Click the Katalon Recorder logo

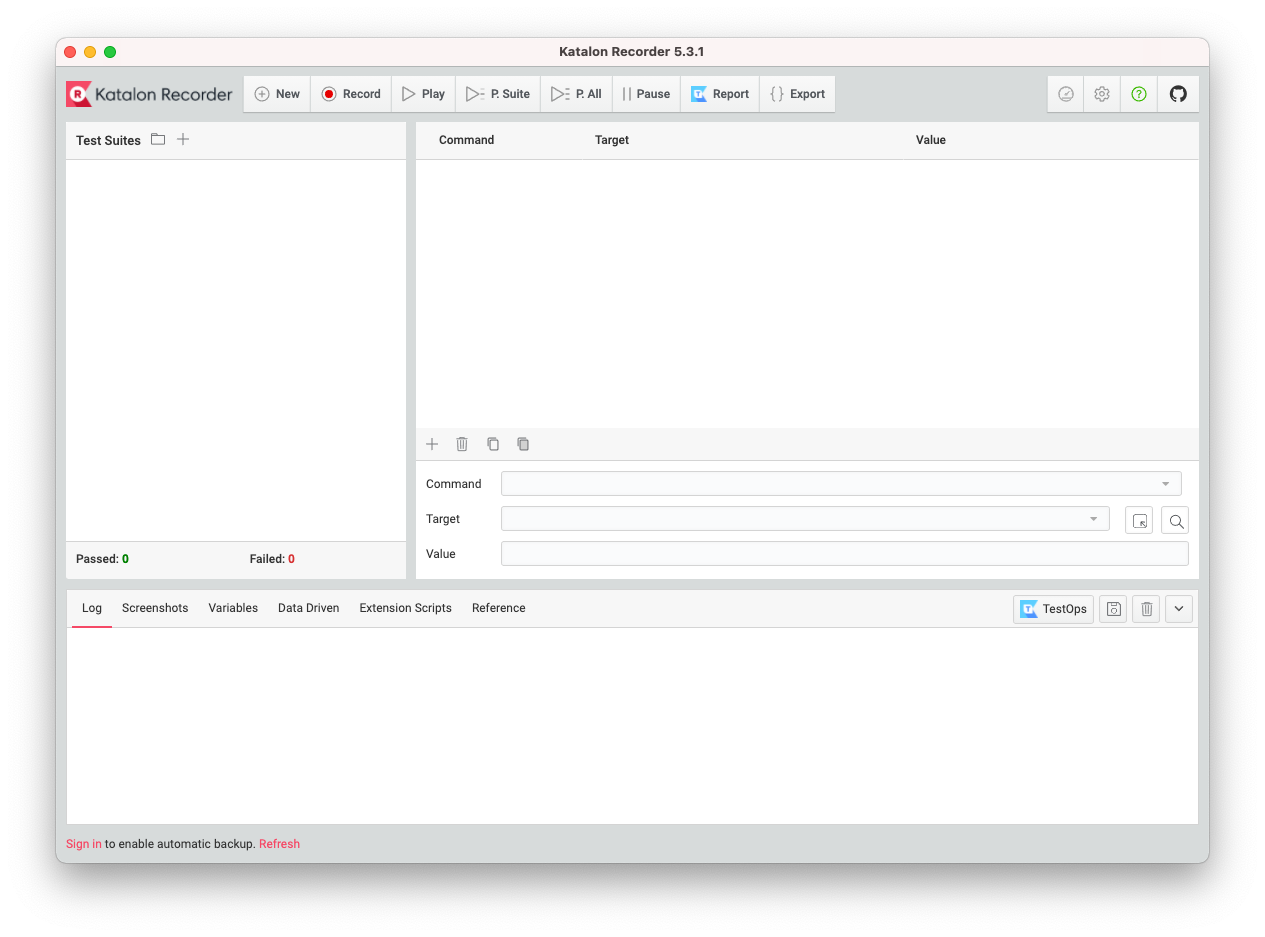(x=149, y=94)
